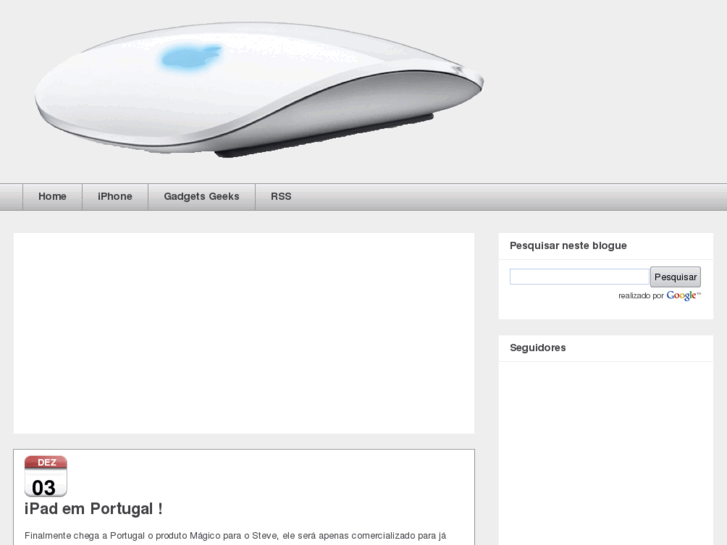Focus the blog search text field

pyautogui.click(x=579, y=277)
